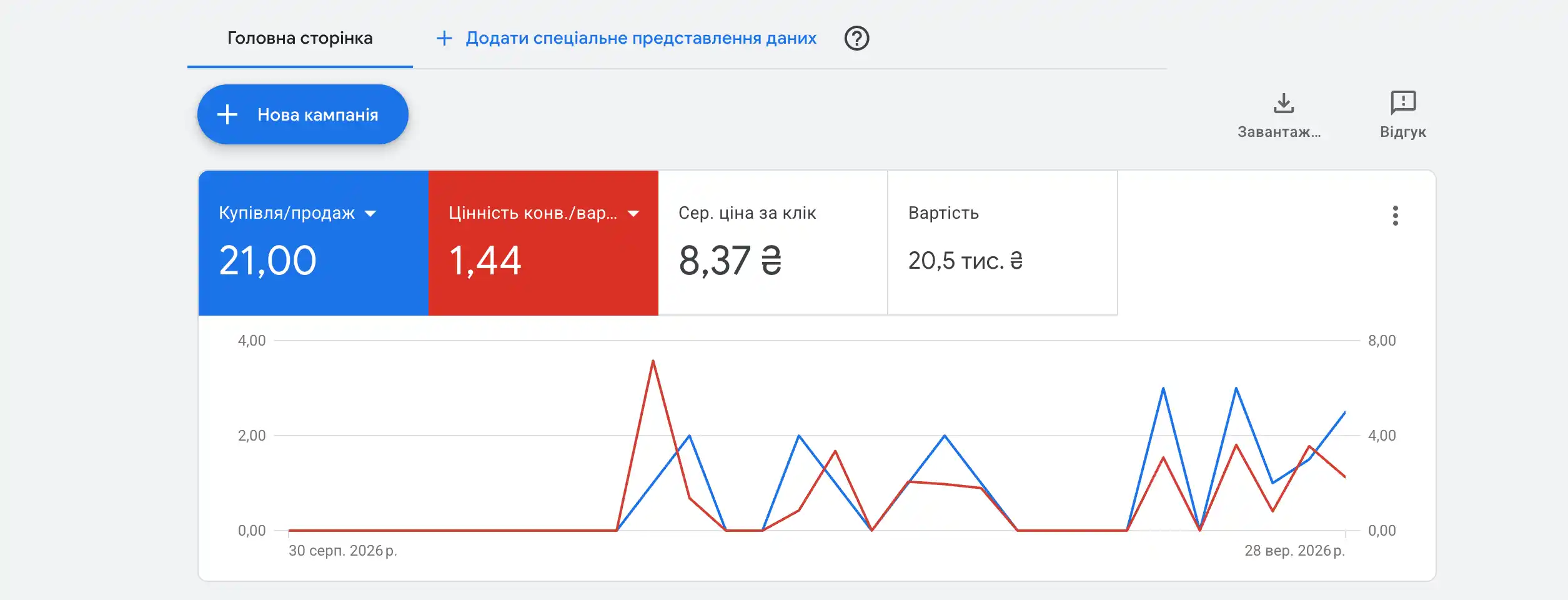Select the Вартість metric card
The width and height of the screenshot is (1568, 600).
click(1003, 242)
